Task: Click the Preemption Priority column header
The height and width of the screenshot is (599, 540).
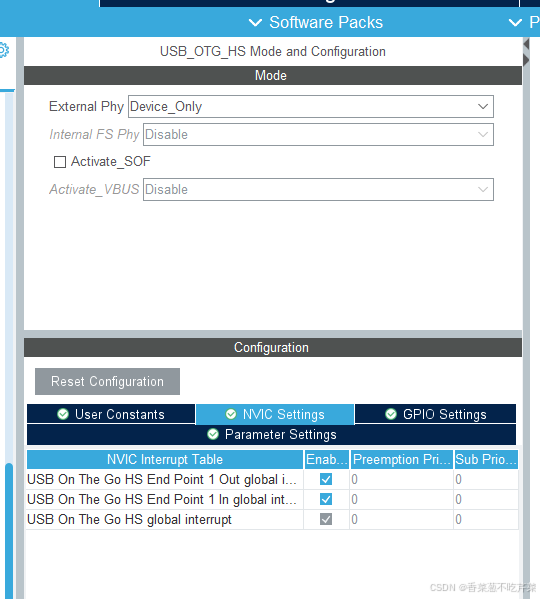Action: 402,460
